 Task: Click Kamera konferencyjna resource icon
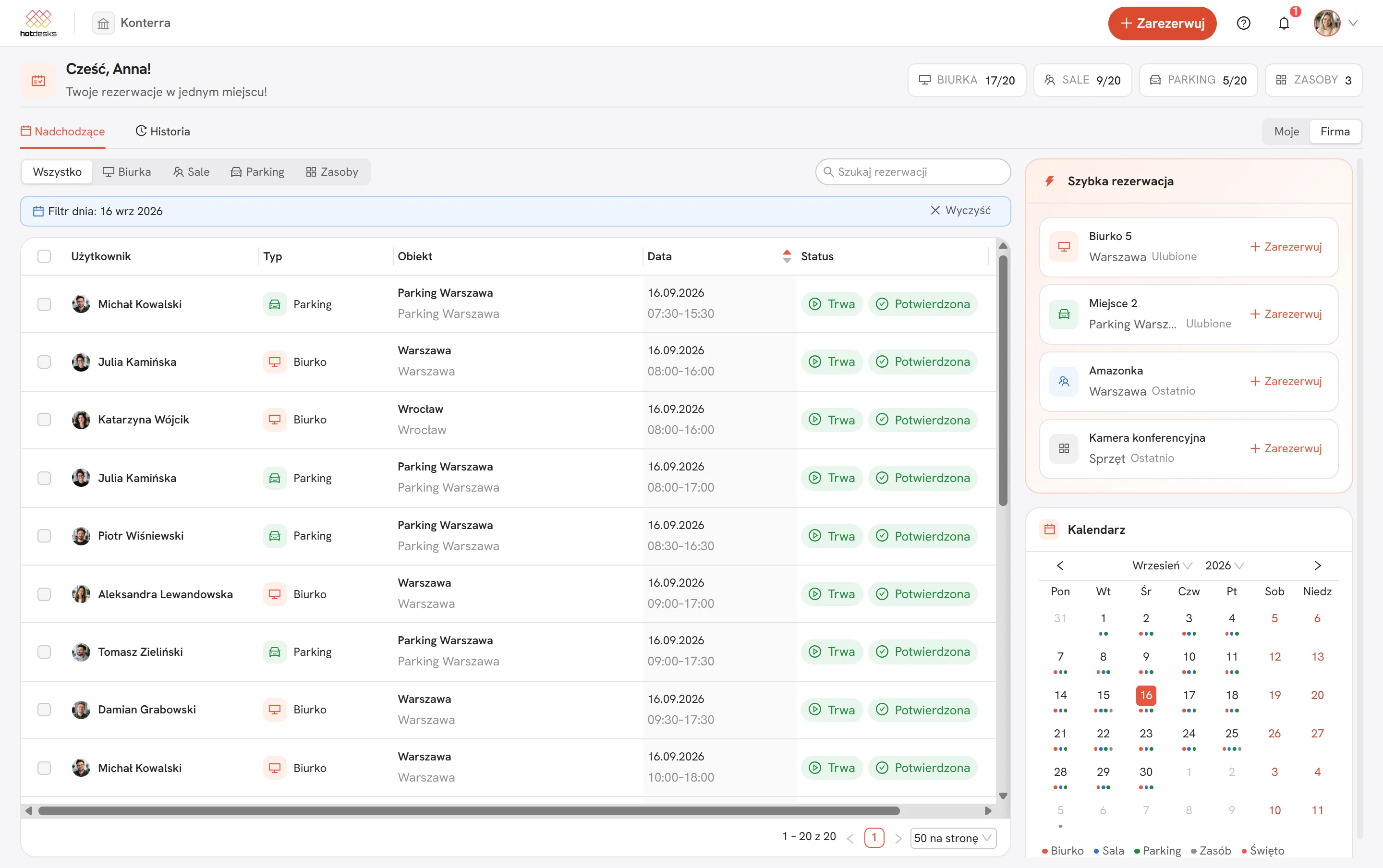click(x=1064, y=448)
